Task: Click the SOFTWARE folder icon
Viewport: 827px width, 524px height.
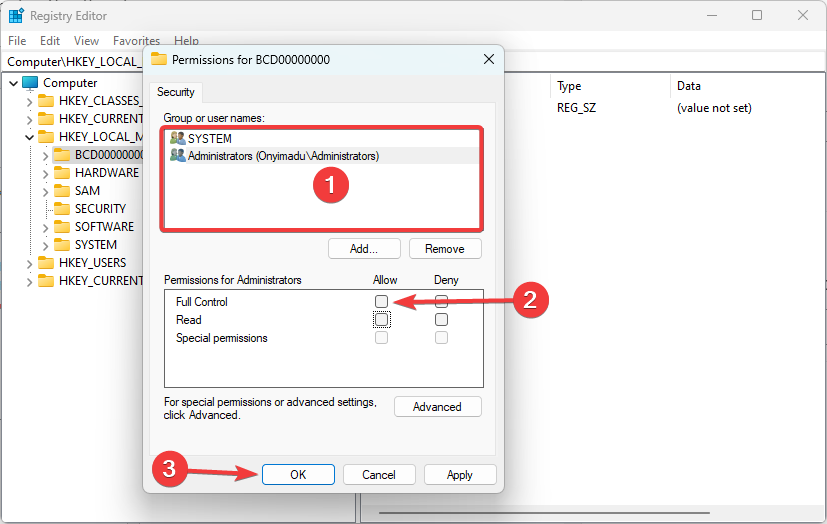Action: pos(62,227)
